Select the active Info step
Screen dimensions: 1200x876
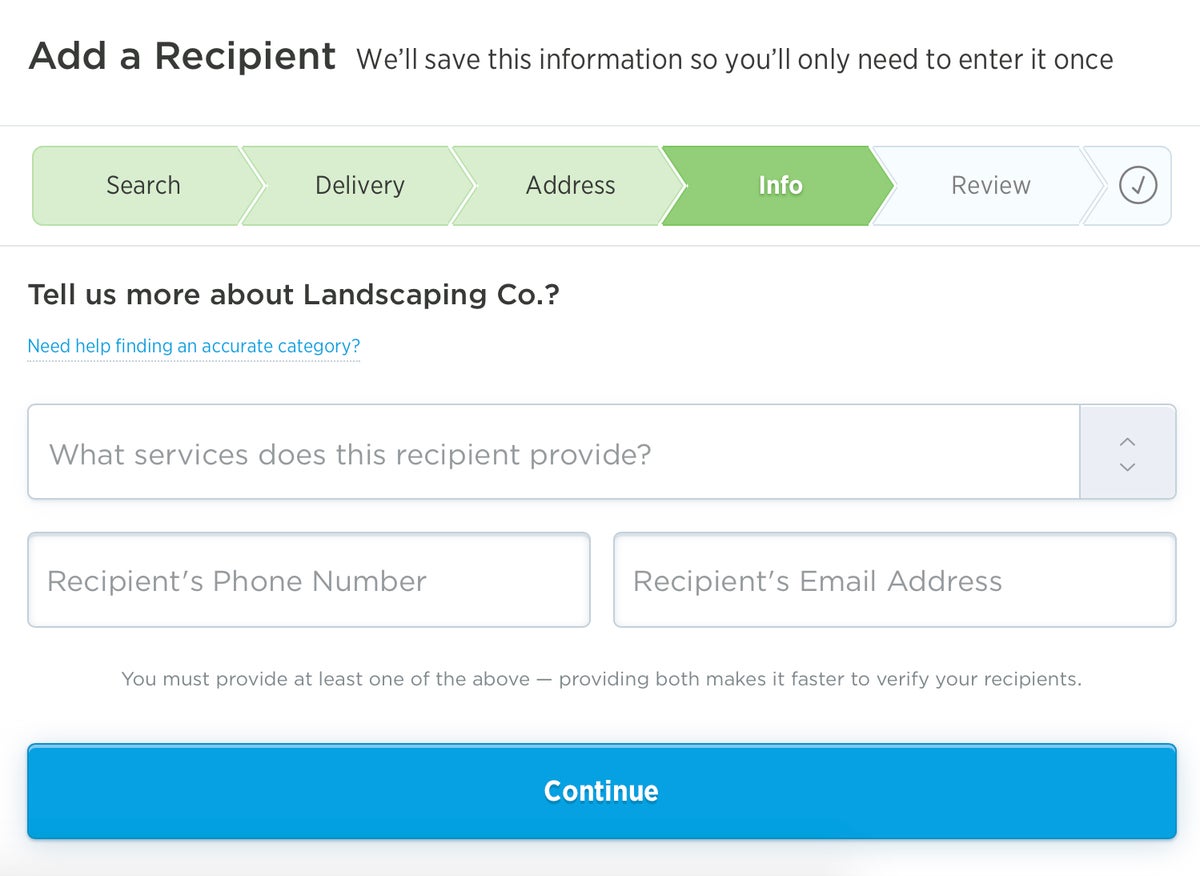(779, 185)
